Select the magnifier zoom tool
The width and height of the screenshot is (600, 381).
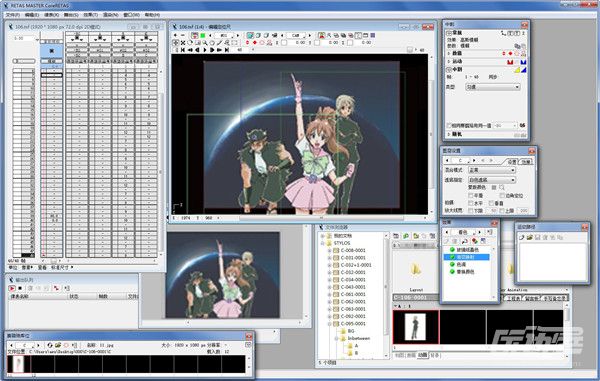pyautogui.click(x=205, y=42)
